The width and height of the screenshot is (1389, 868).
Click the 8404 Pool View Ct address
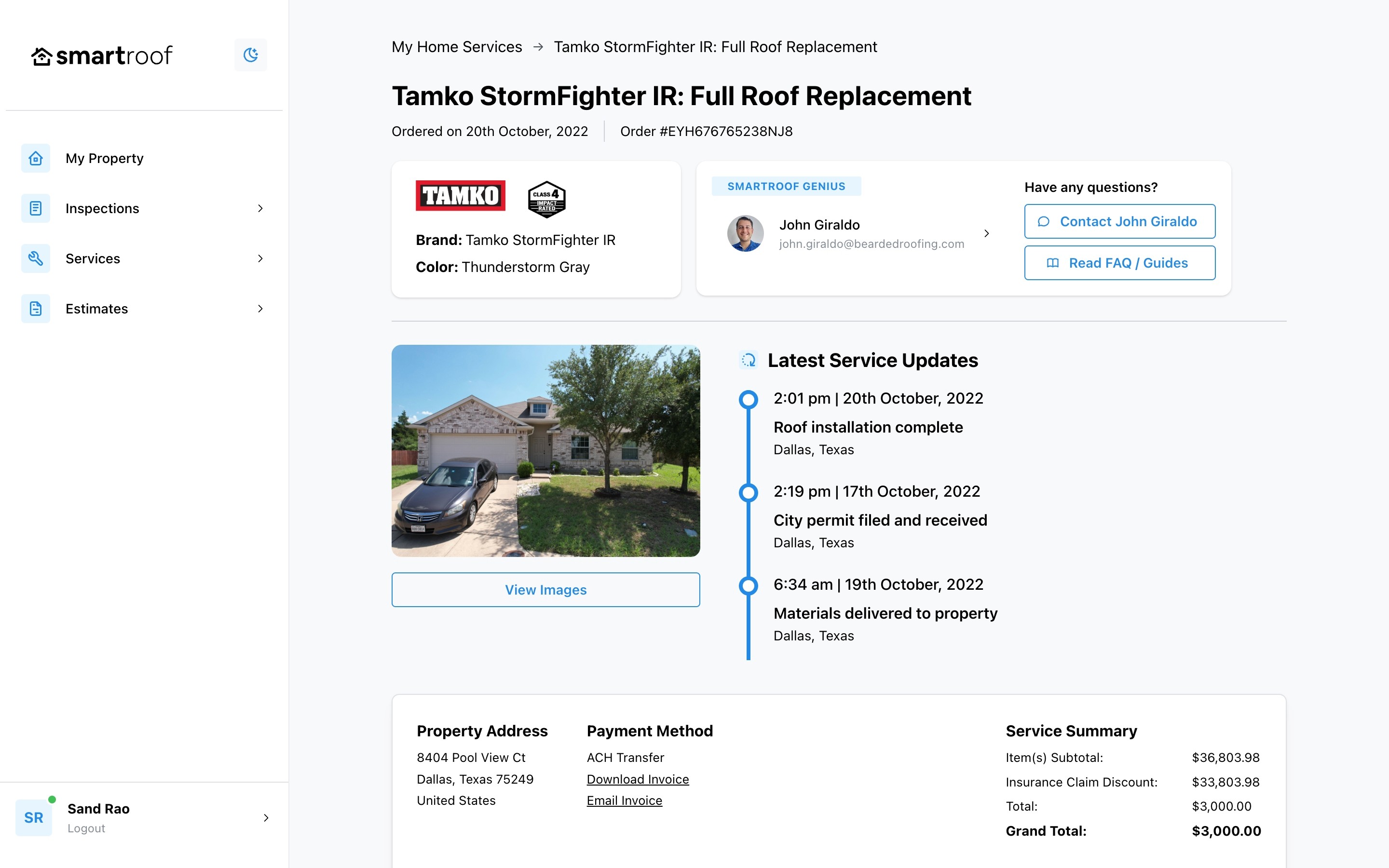click(471, 758)
